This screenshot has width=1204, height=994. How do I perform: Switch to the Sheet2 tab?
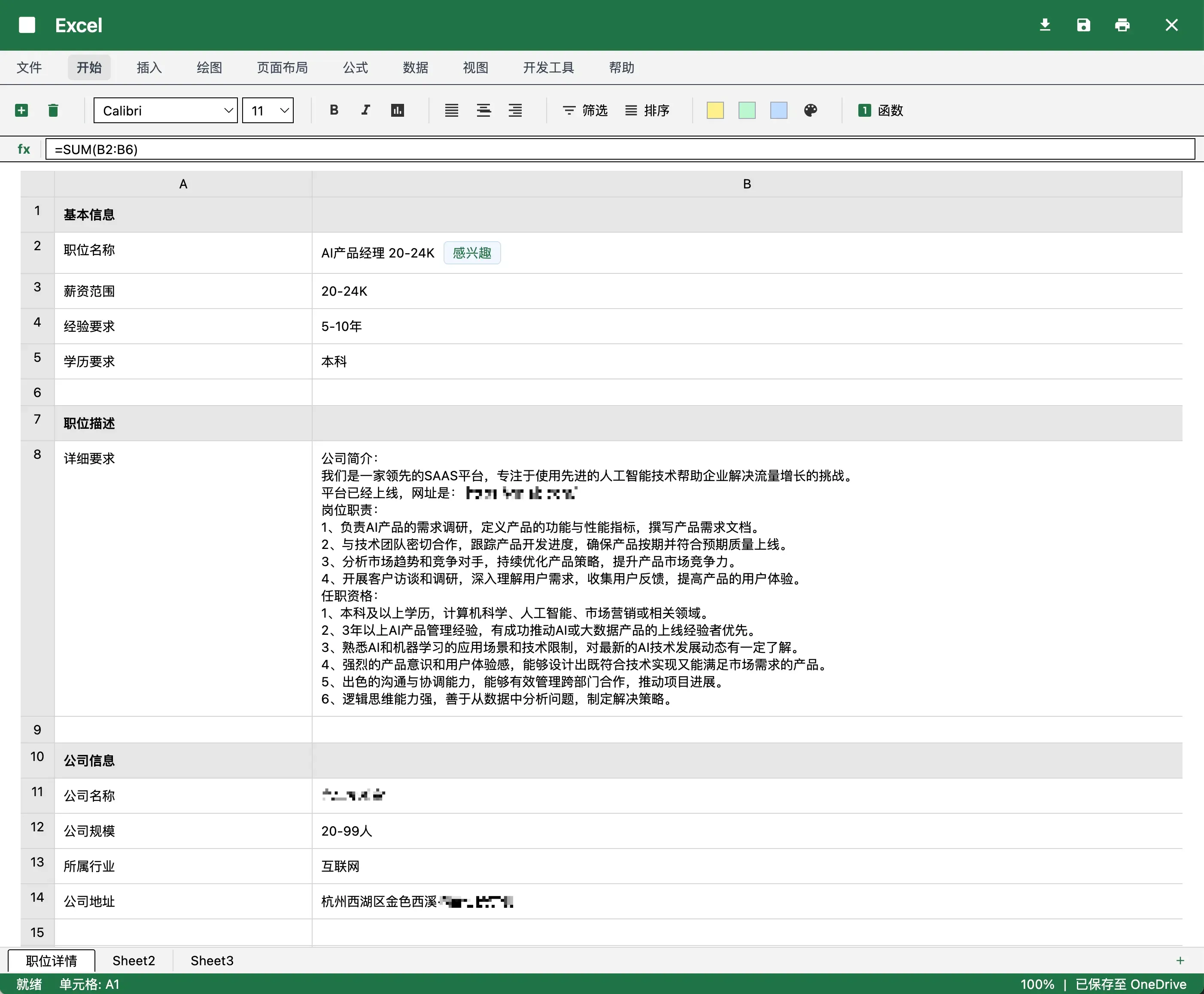(134, 960)
